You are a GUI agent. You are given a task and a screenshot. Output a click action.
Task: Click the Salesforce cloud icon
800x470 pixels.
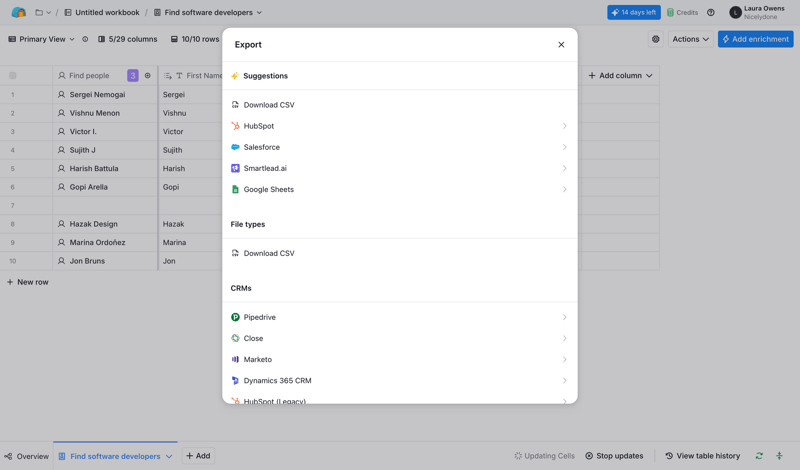[x=235, y=147]
